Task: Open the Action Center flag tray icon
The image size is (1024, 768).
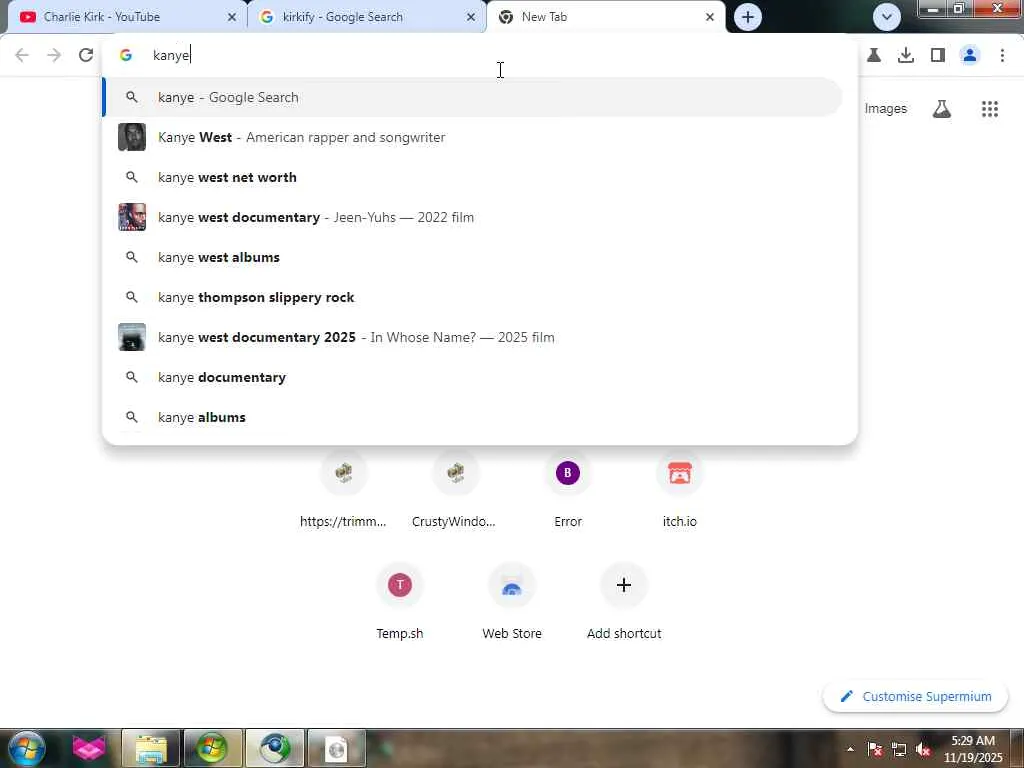Action: coord(875,749)
